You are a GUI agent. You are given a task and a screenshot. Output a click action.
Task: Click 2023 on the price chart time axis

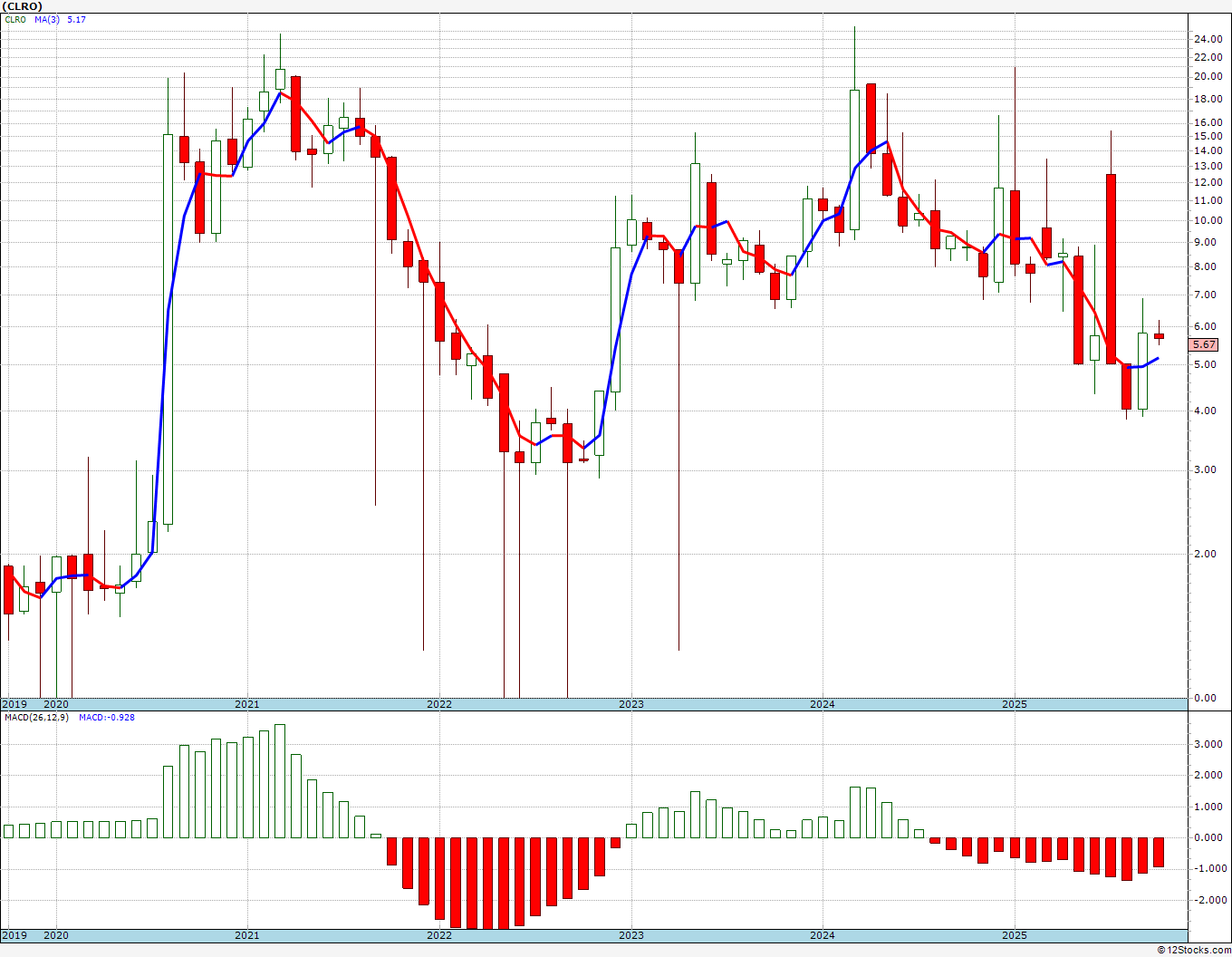[x=631, y=704]
